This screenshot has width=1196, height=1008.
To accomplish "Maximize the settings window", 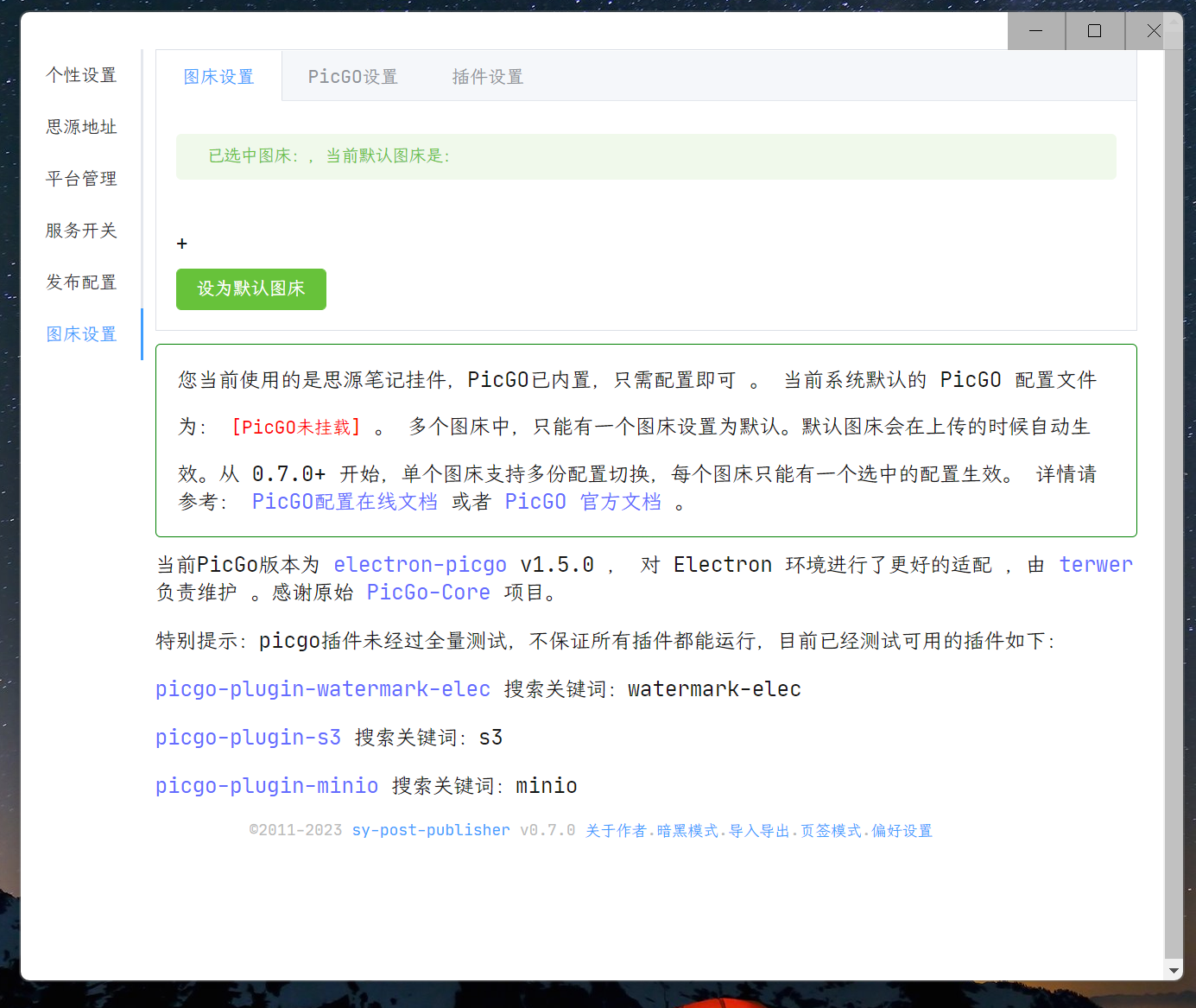I will click(x=1094, y=31).
